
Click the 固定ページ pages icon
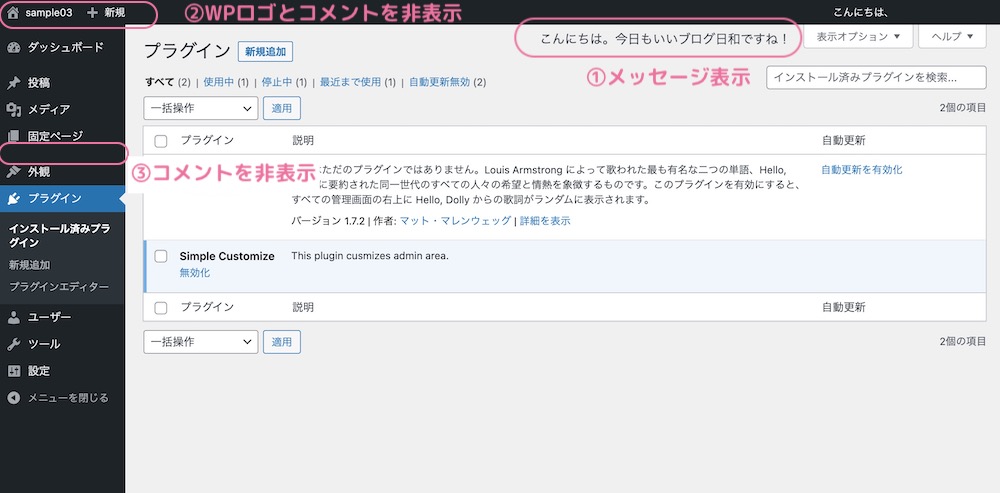(14, 136)
